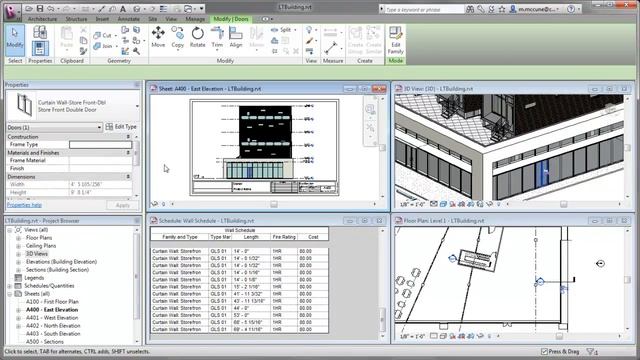The width and height of the screenshot is (640, 360).
Task: Select Legends in the Project Browser
Action: point(34,278)
